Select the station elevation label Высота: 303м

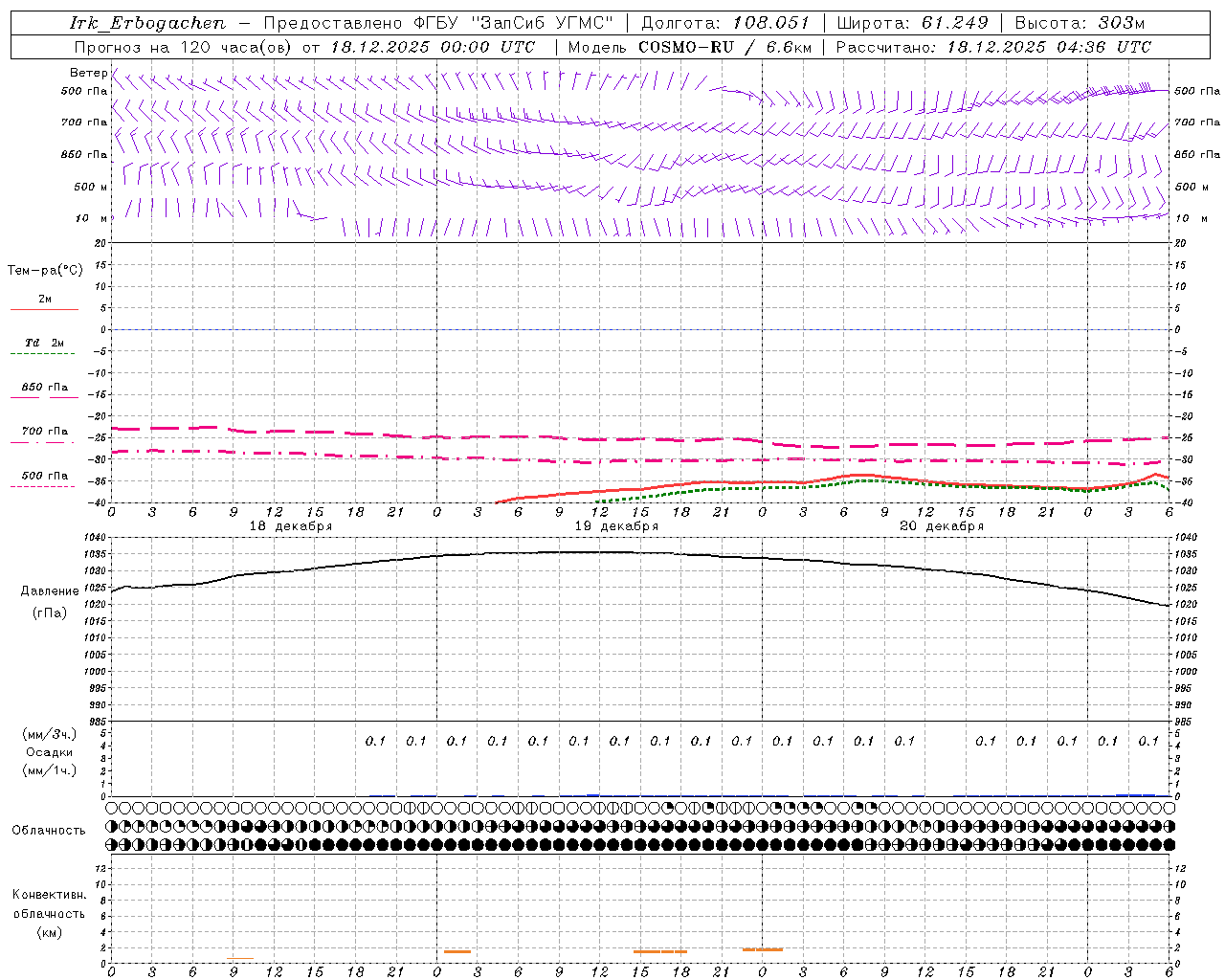1080,23
